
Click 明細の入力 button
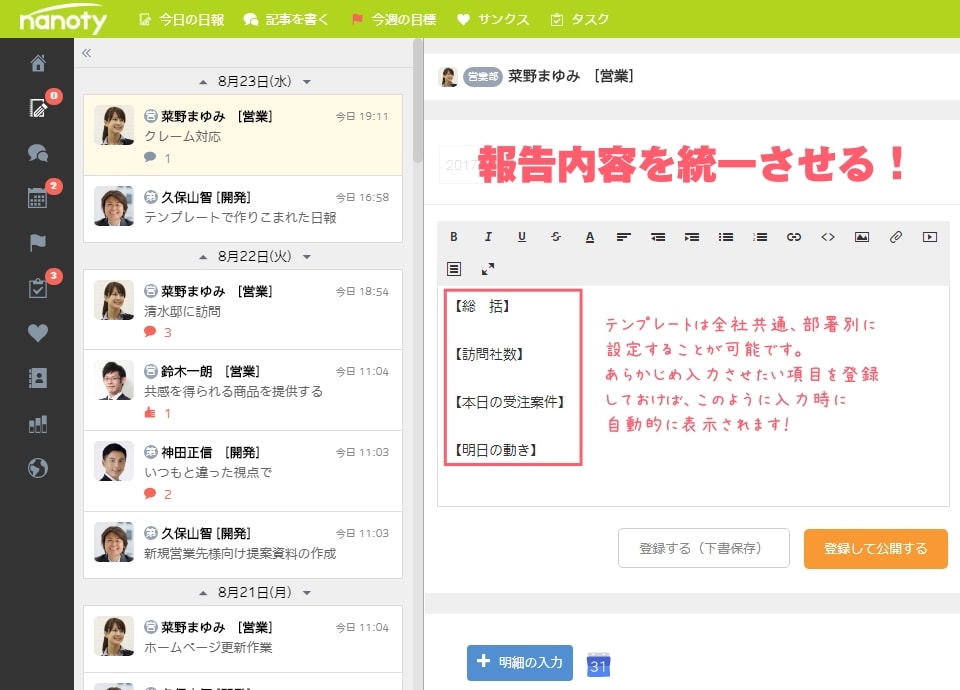[520, 662]
